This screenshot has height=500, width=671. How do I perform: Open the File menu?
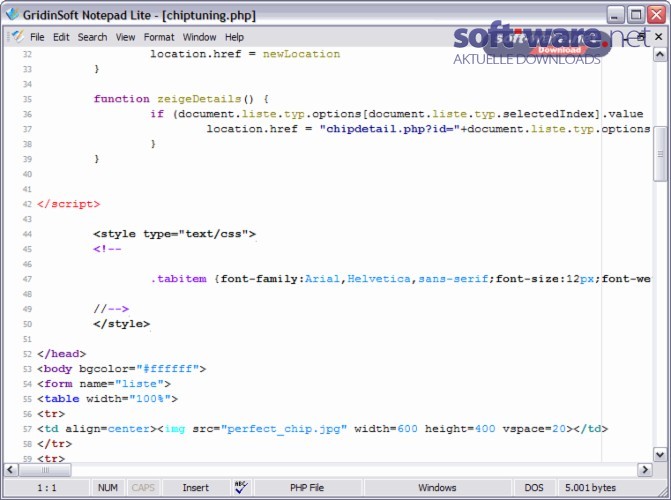(x=37, y=37)
